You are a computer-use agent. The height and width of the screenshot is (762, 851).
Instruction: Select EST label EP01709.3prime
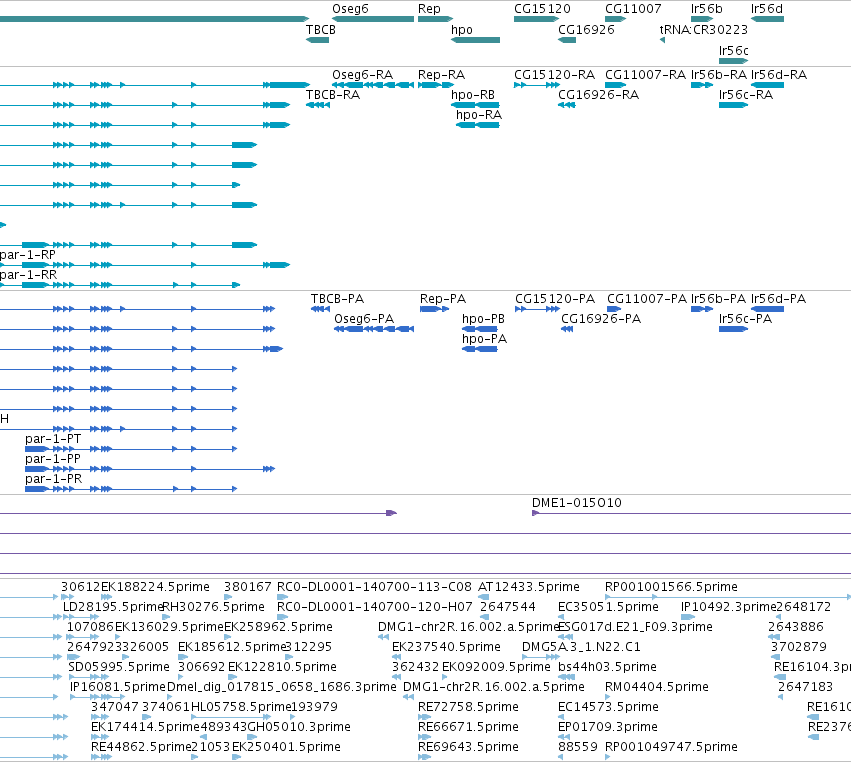(x=608, y=728)
